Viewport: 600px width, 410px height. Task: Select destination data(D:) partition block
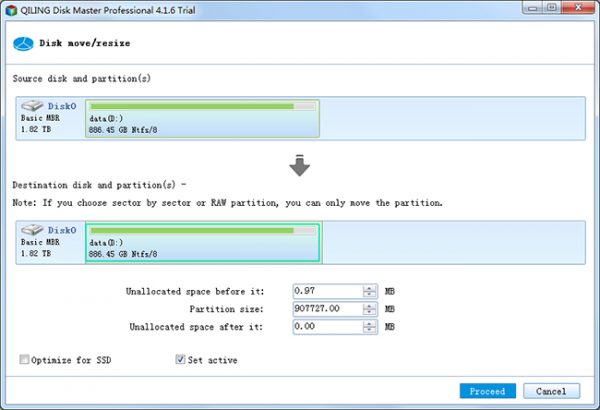[202, 243]
